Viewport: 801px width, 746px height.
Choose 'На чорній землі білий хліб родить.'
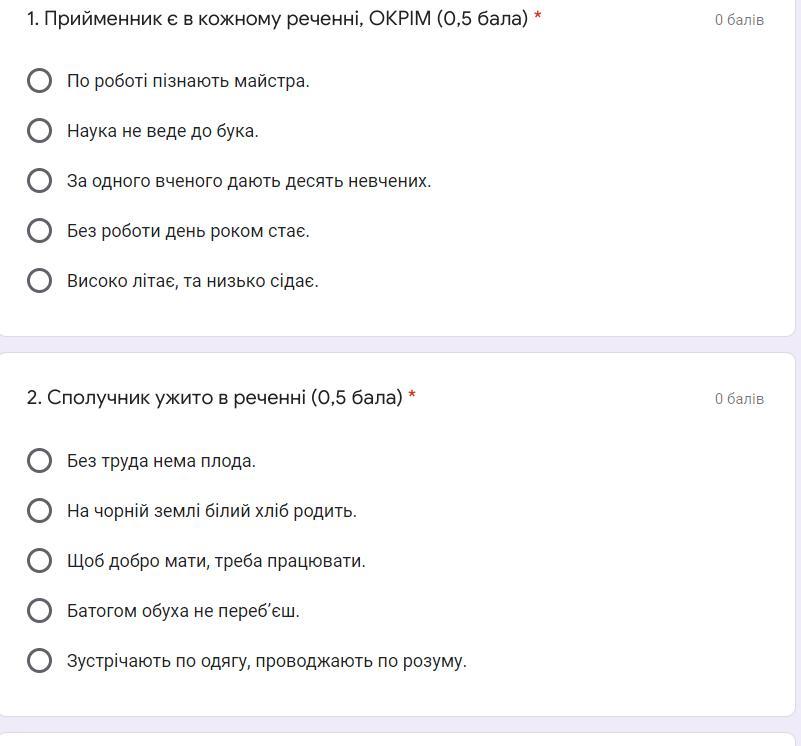(39, 511)
